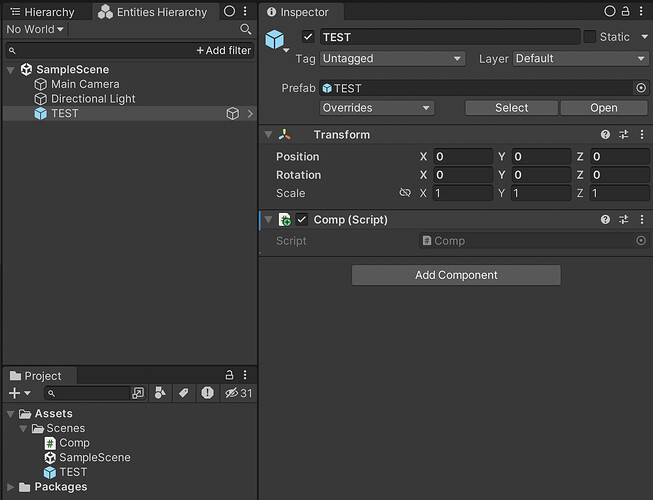Viewport: 653px width, 500px height.
Task: Click the Project search by type icon
Action: (x=160, y=393)
